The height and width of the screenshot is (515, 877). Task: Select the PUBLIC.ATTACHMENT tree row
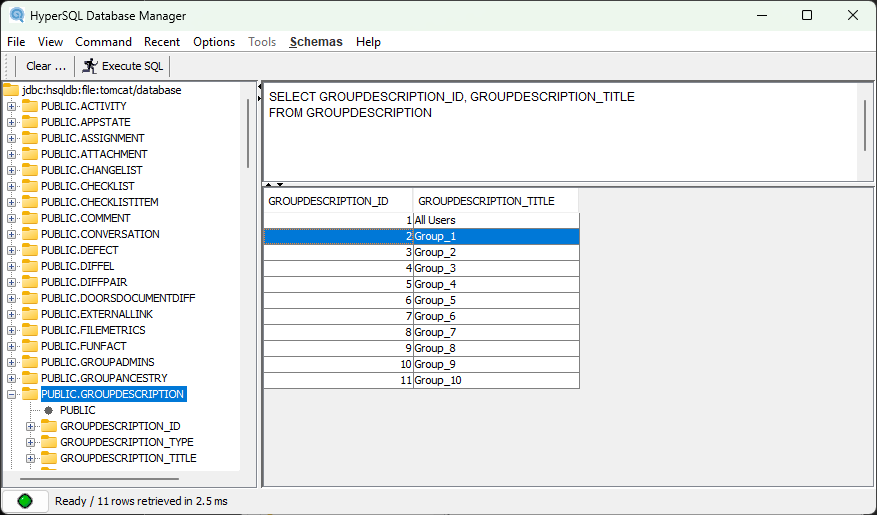click(94, 154)
